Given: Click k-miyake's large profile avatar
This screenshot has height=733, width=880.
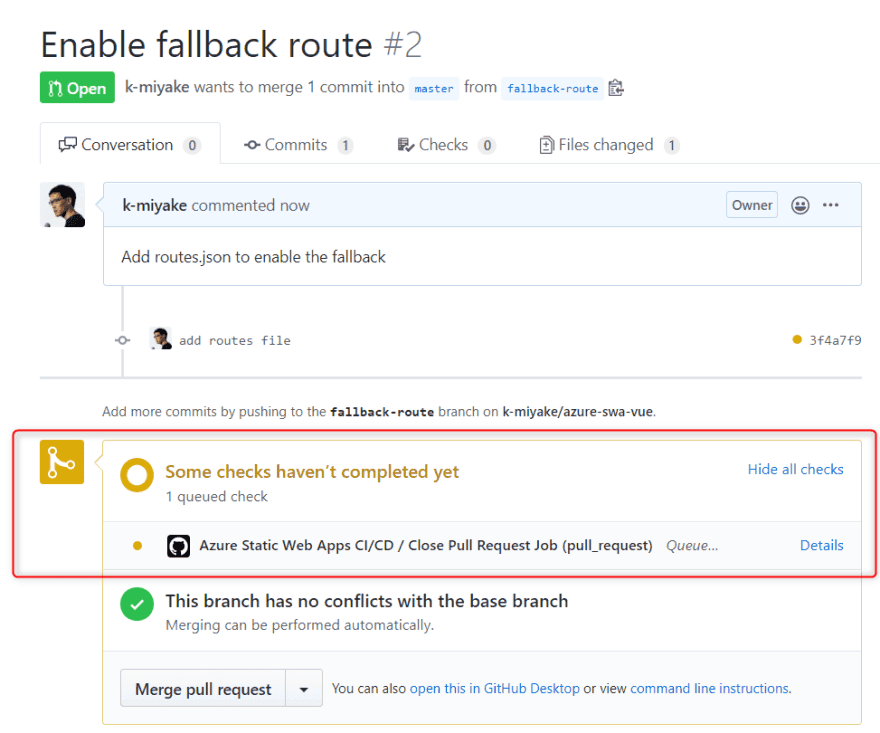Looking at the screenshot, I should coord(62,205).
